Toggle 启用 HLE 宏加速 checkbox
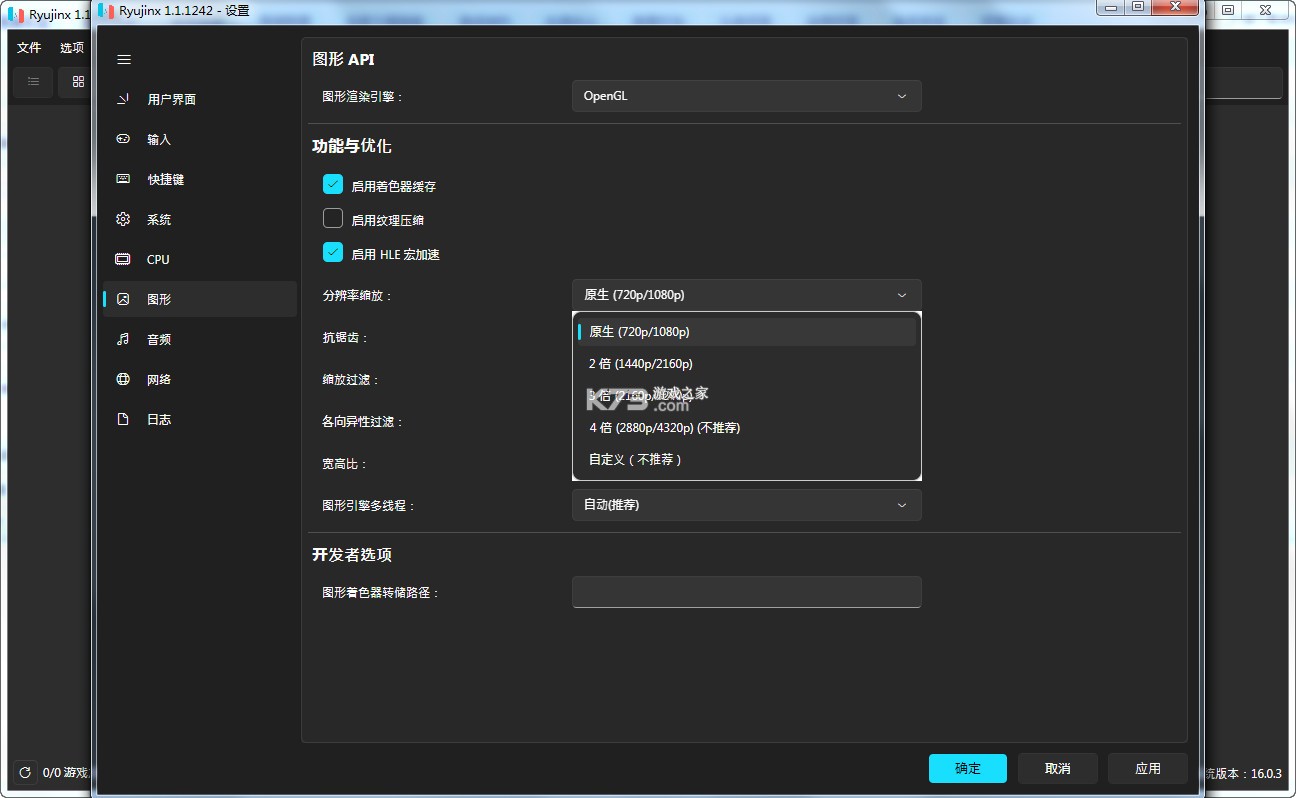Image resolution: width=1296 pixels, height=798 pixels. pyautogui.click(x=333, y=253)
